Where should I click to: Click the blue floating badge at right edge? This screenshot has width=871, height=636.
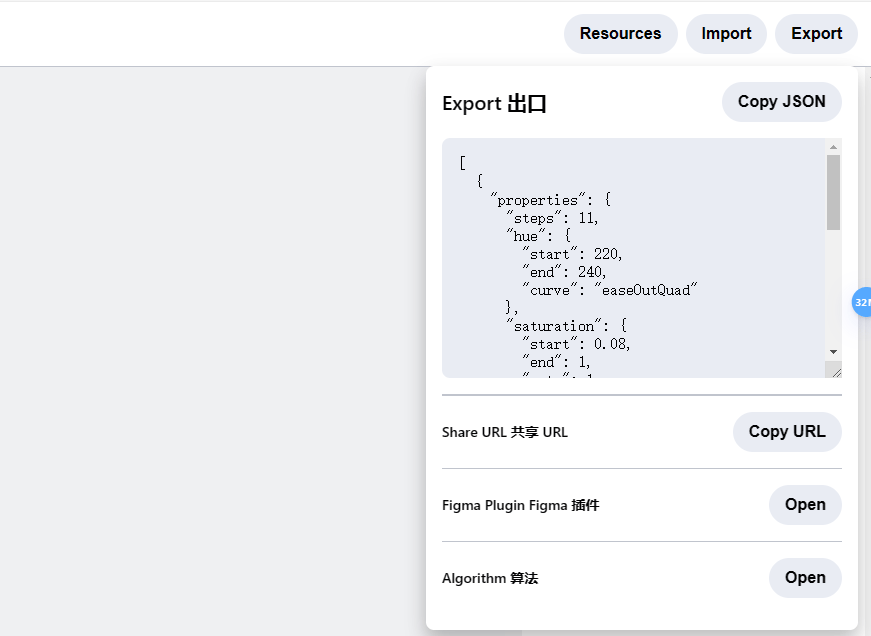pyautogui.click(x=862, y=301)
